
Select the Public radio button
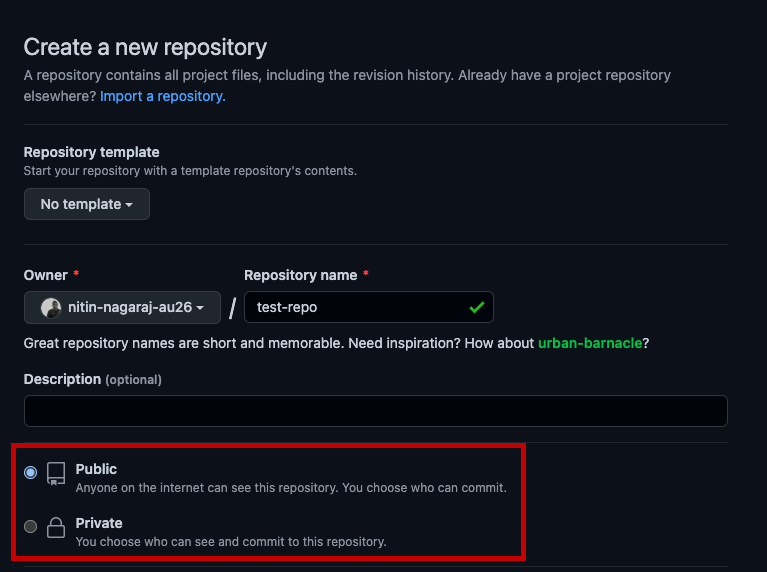coord(30,472)
